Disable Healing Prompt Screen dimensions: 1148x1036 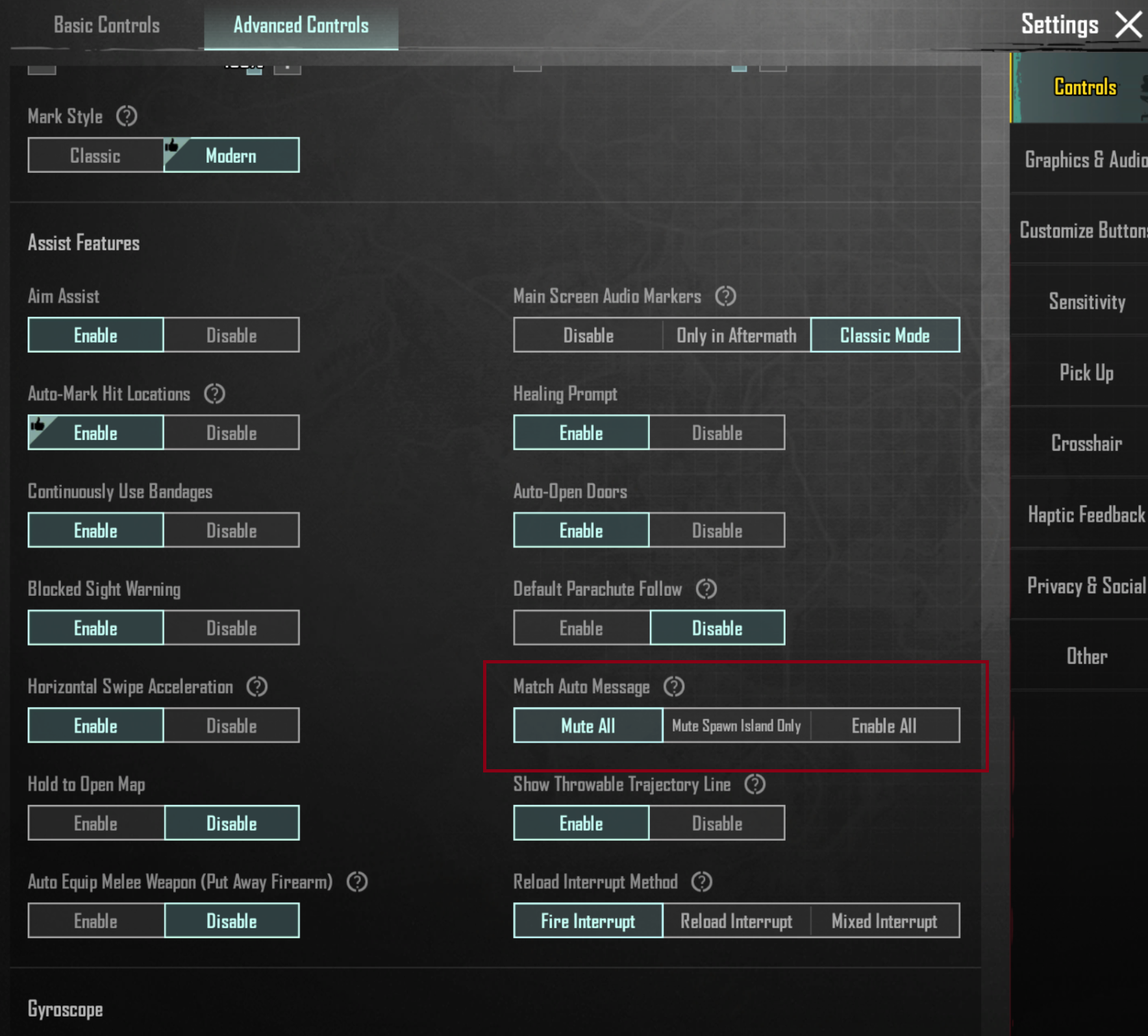click(717, 432)
